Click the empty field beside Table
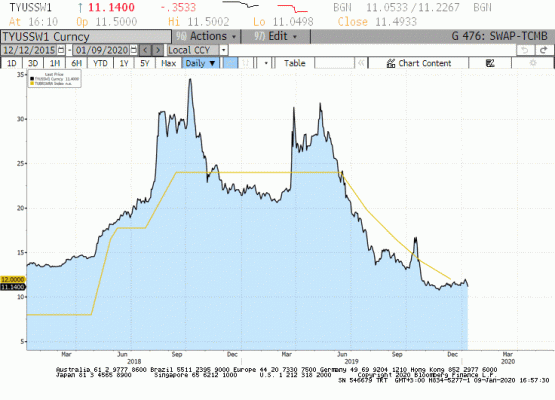 coord(334,63)
